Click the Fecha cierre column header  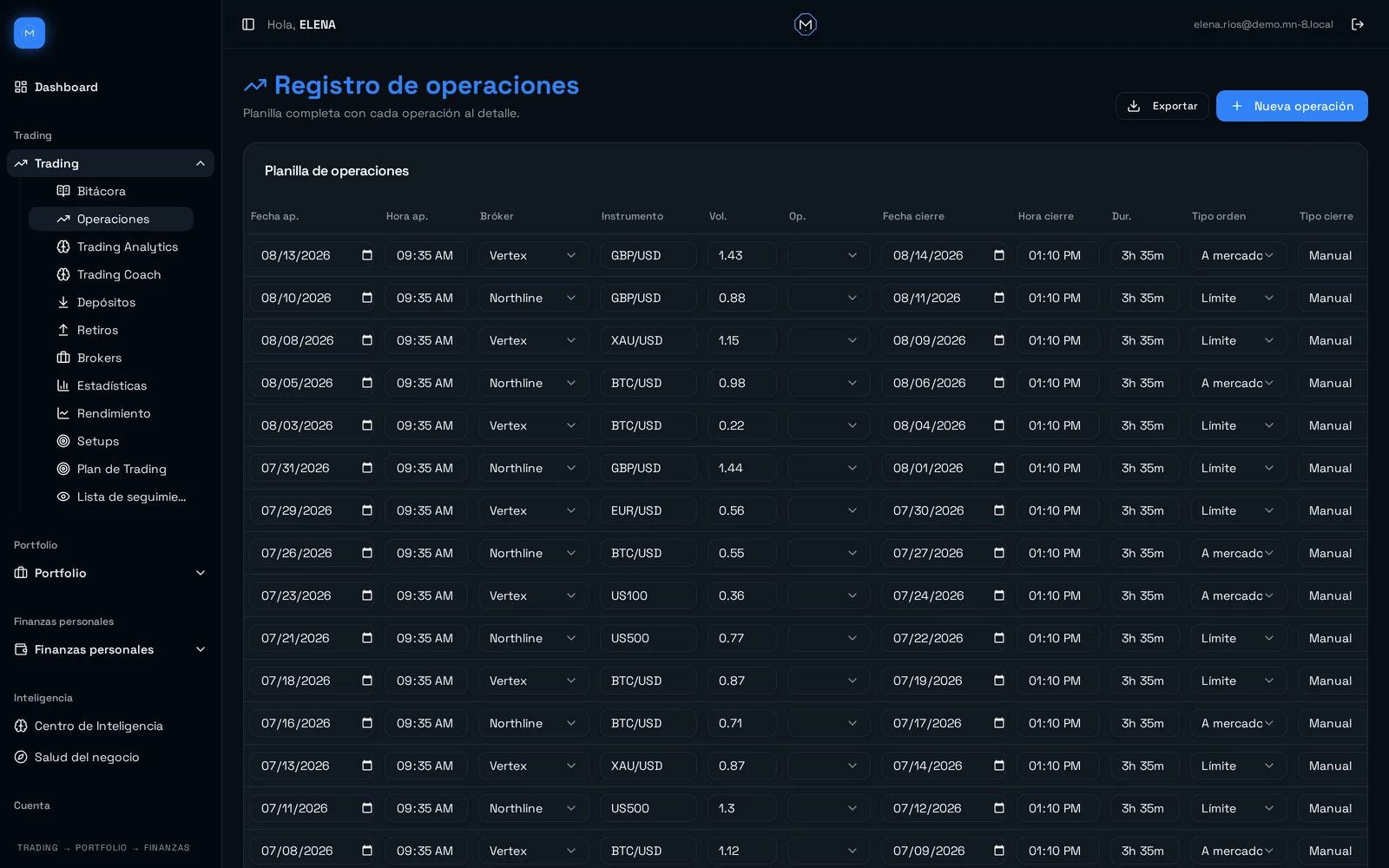coord(913,216)
